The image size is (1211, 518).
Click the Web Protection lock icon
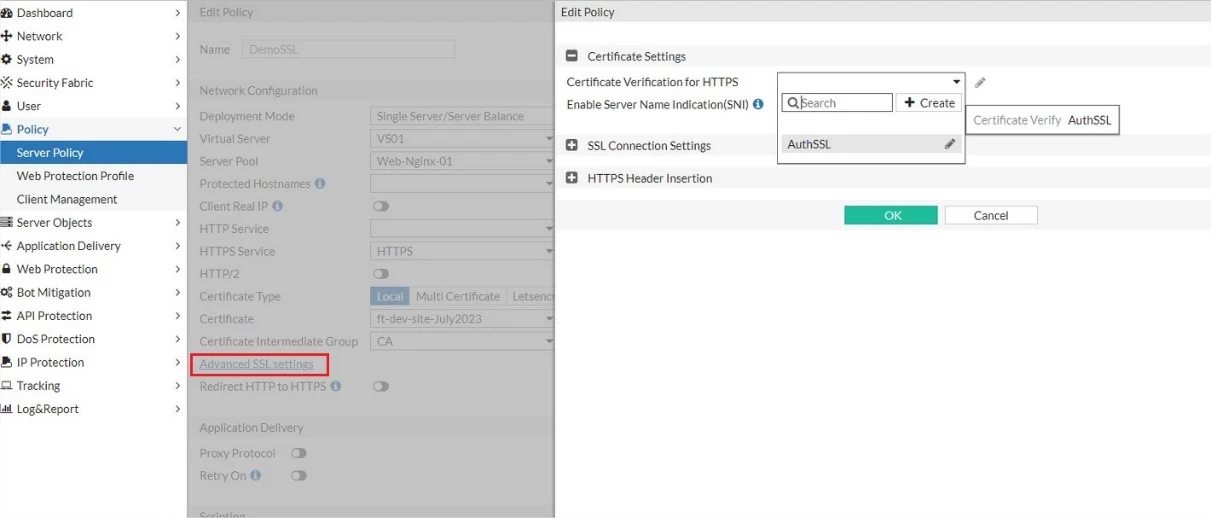(7, 269)
